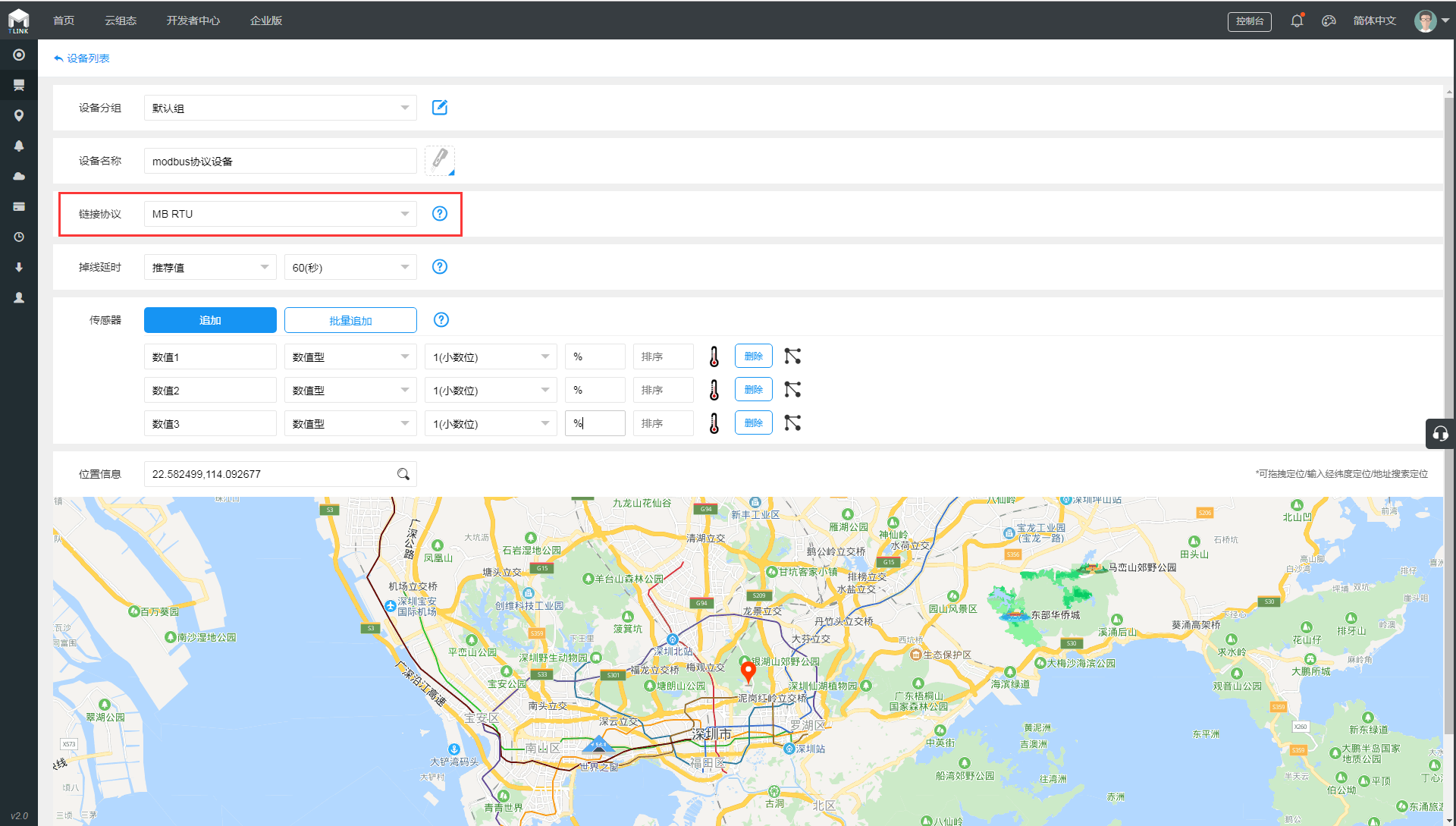This screenshot has height=826, width=1456.
Task: Open 云组态 menu in top navigation
Action: tap(121, 20)
